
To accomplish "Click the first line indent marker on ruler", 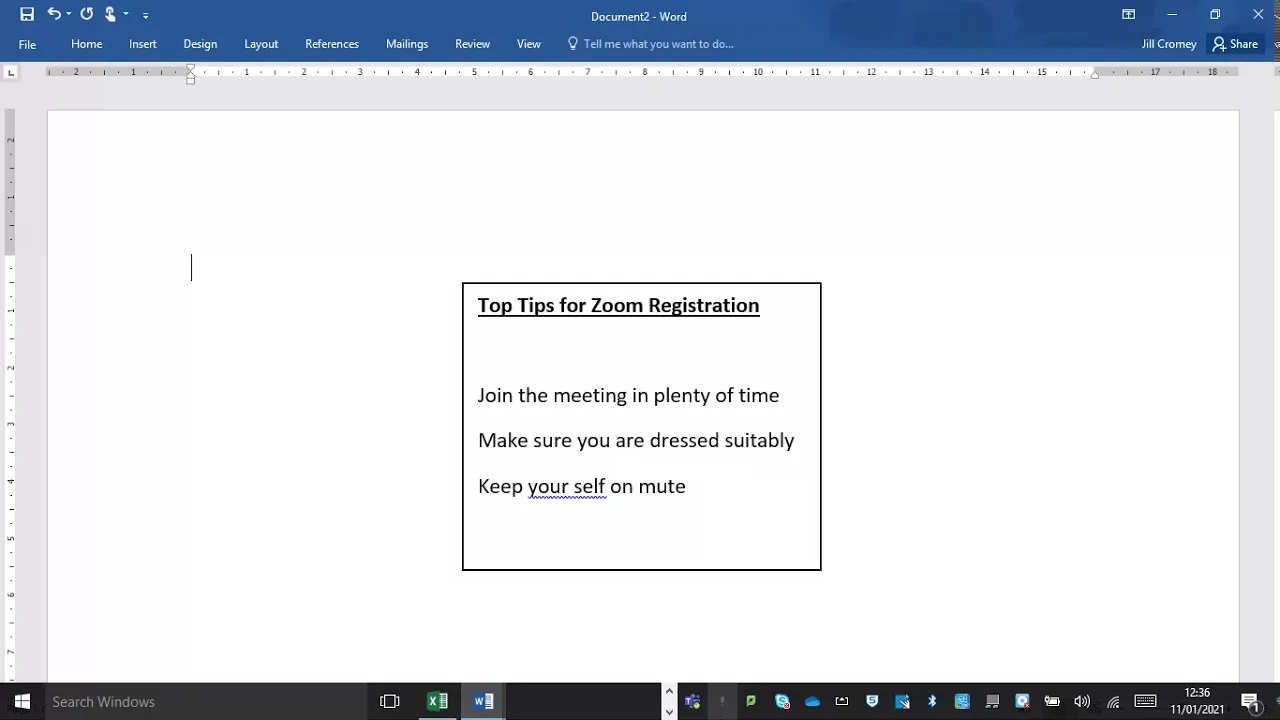I will click(191, 68).
